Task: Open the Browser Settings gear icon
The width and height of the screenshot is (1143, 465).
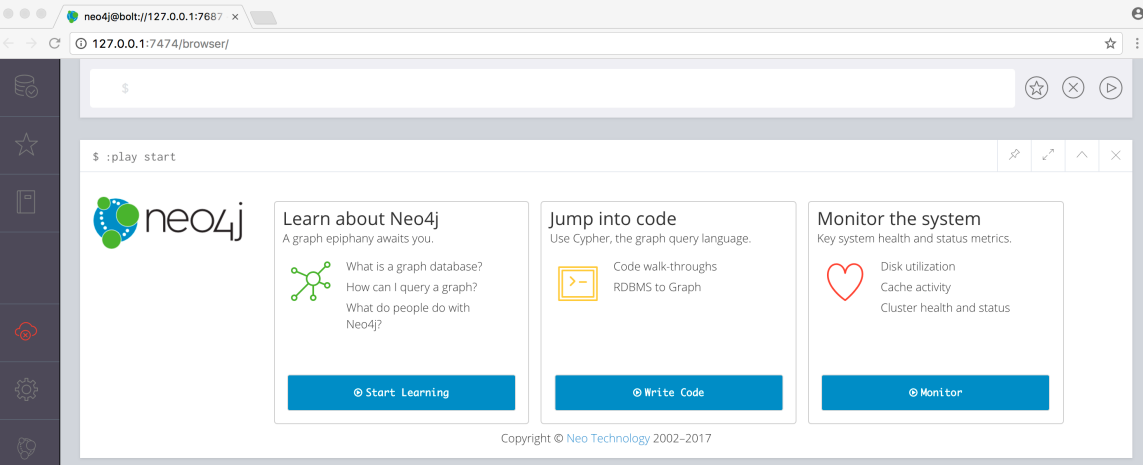Action: (26, 389)
